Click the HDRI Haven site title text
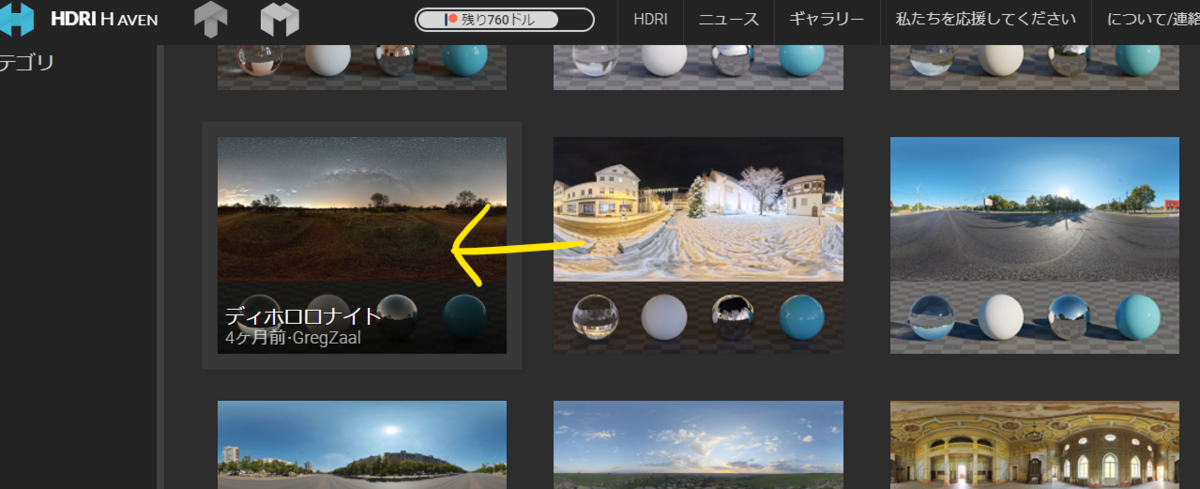 pos(104,19)
